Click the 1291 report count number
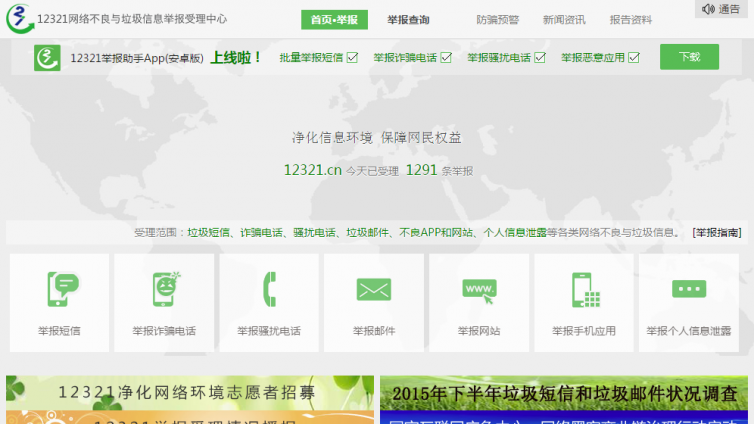 click(421, 170)
